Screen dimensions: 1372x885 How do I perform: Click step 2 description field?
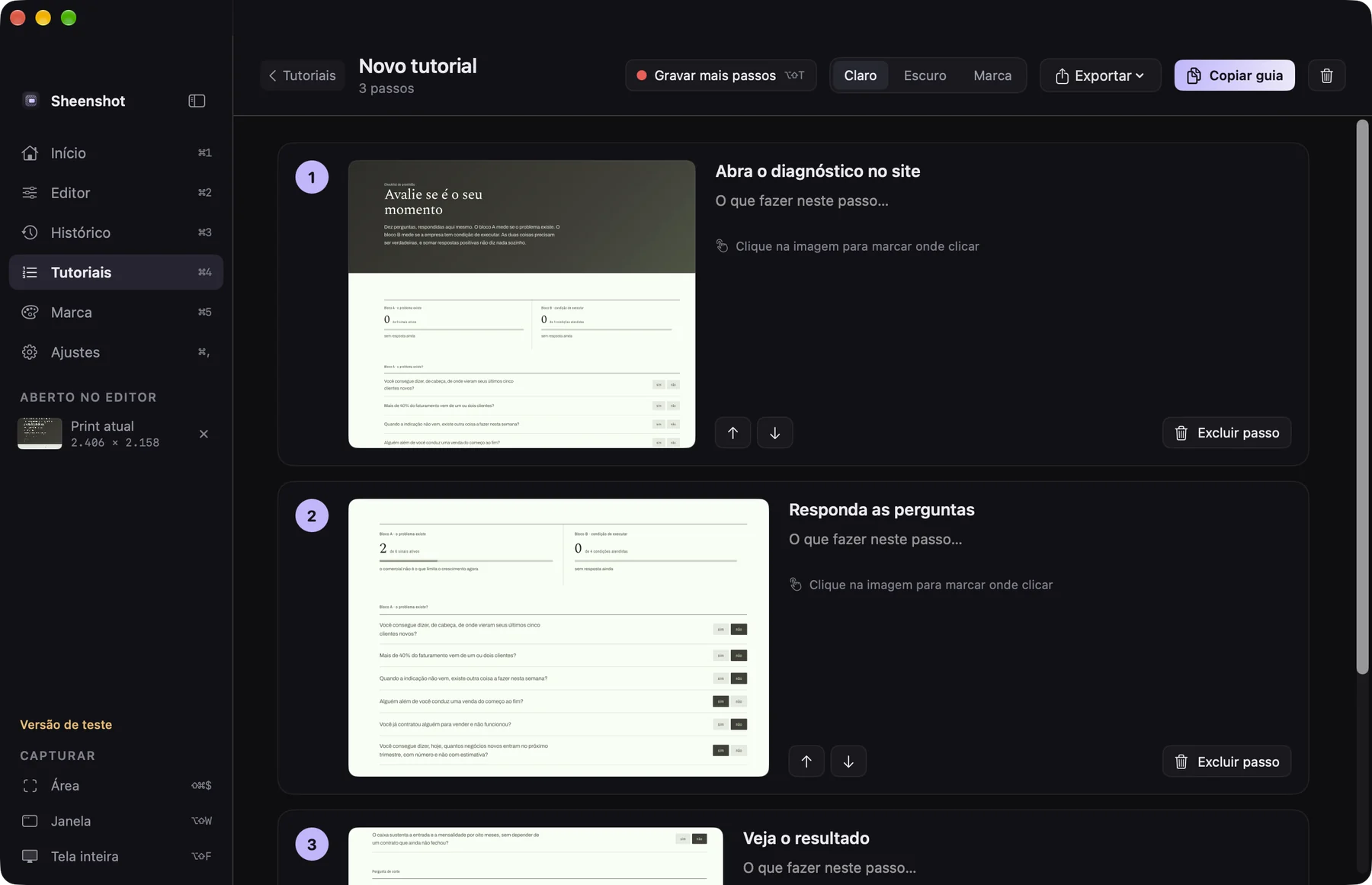tap(875, 540)
